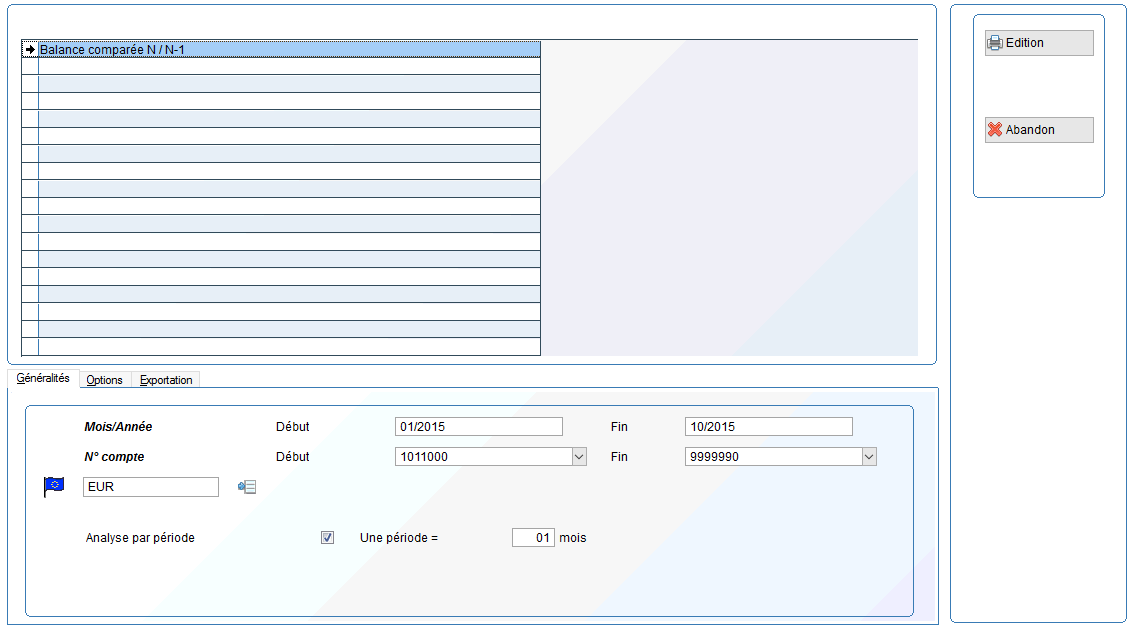Focus the EUR currency input field

150,487
